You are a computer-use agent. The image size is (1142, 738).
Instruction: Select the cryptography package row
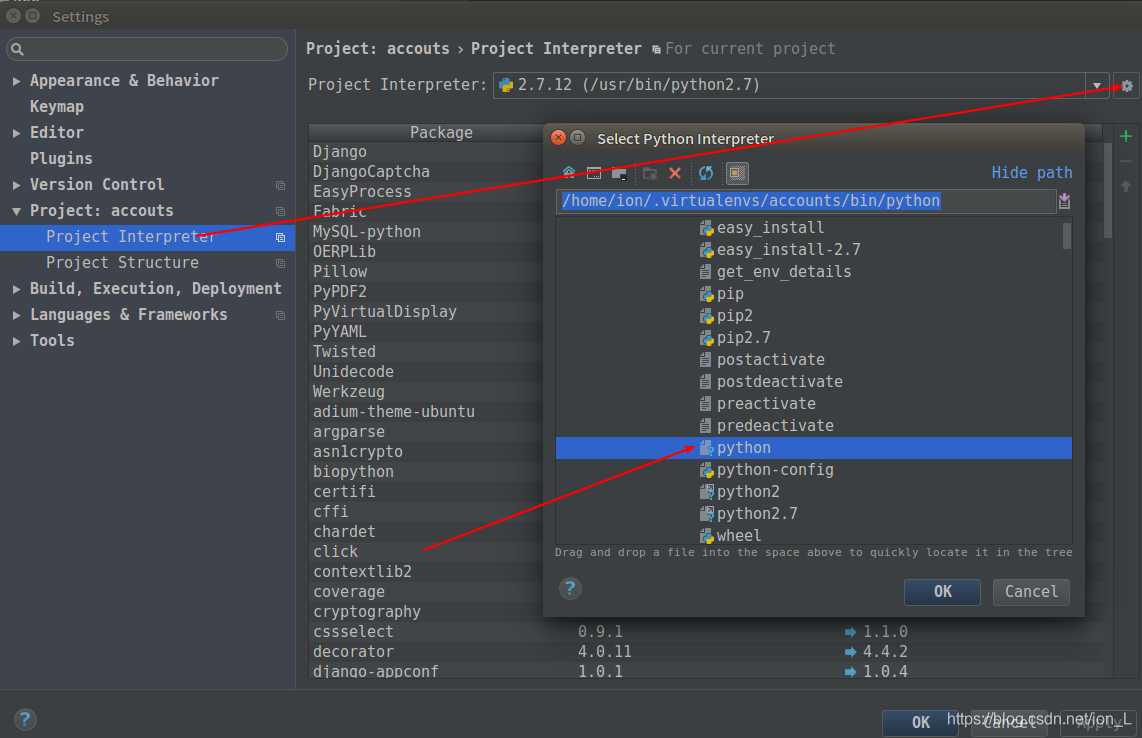(427, 612)
